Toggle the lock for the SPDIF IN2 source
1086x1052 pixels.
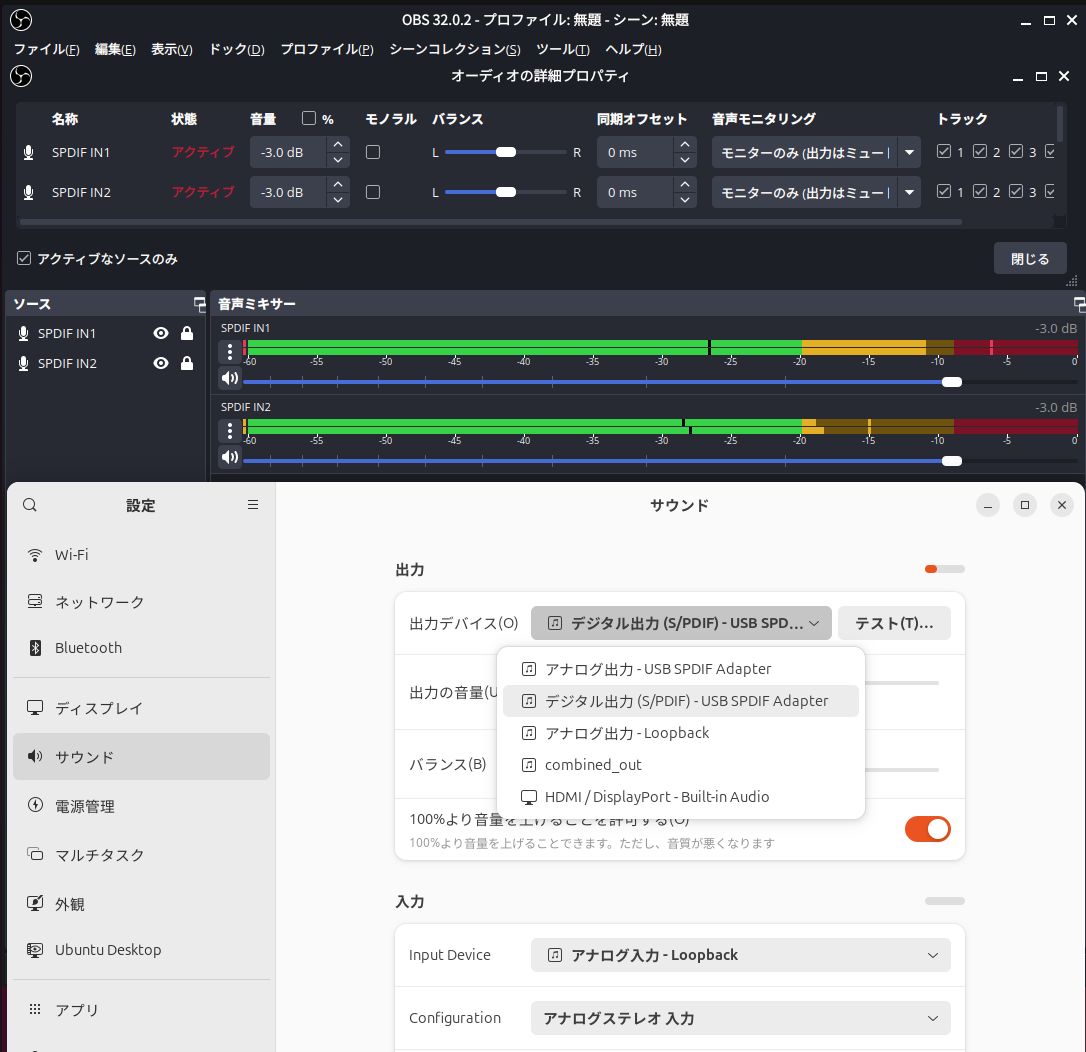point(187,364)
